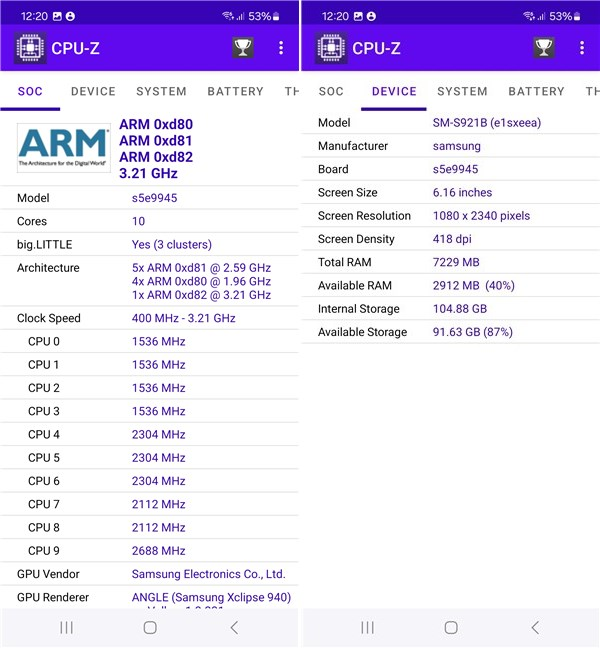Tap Screen Size value 6.16 inches
This screenshot has width=600, height=648.
point(462,193)
